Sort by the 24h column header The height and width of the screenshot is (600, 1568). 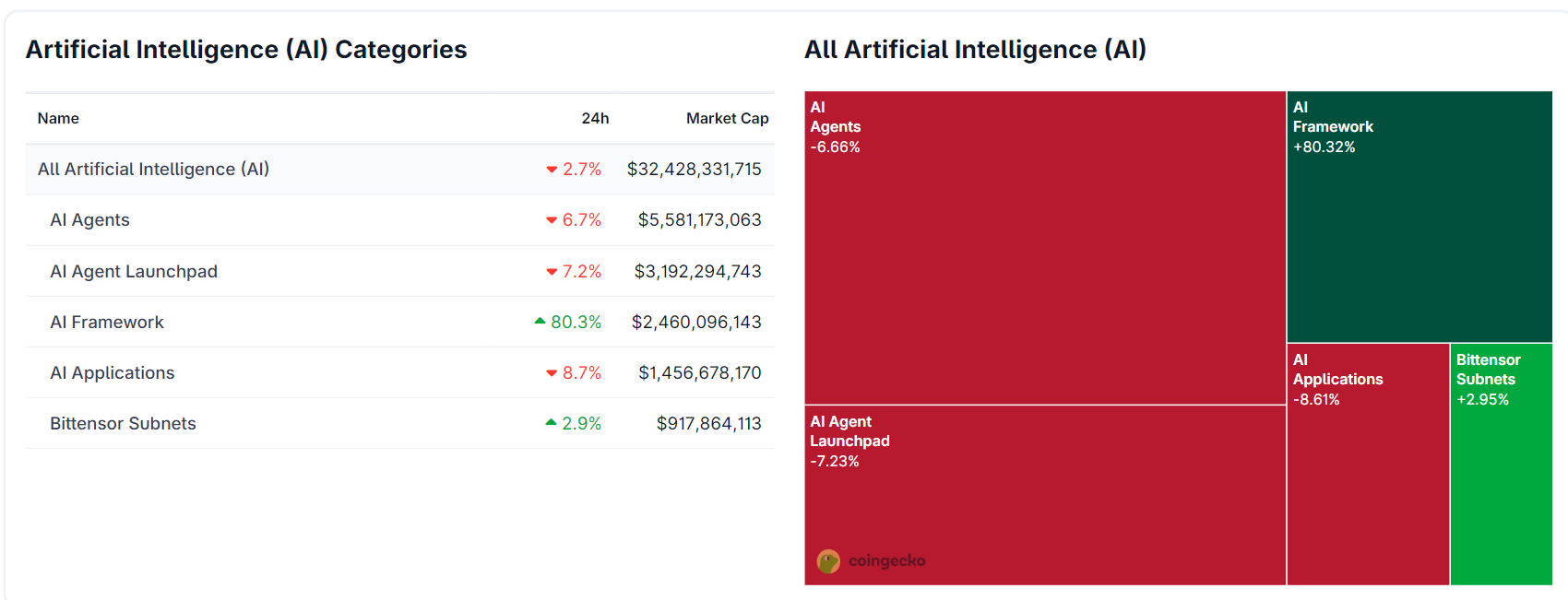[593, 118]
